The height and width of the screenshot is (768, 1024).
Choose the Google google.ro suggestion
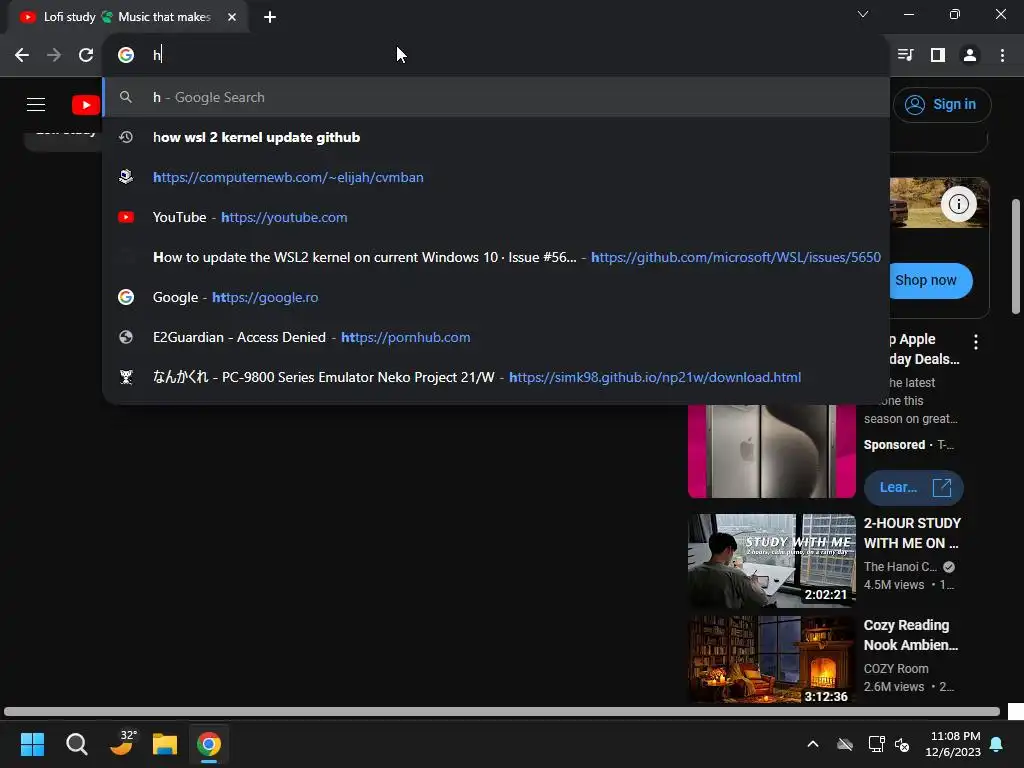pos(496,297)
